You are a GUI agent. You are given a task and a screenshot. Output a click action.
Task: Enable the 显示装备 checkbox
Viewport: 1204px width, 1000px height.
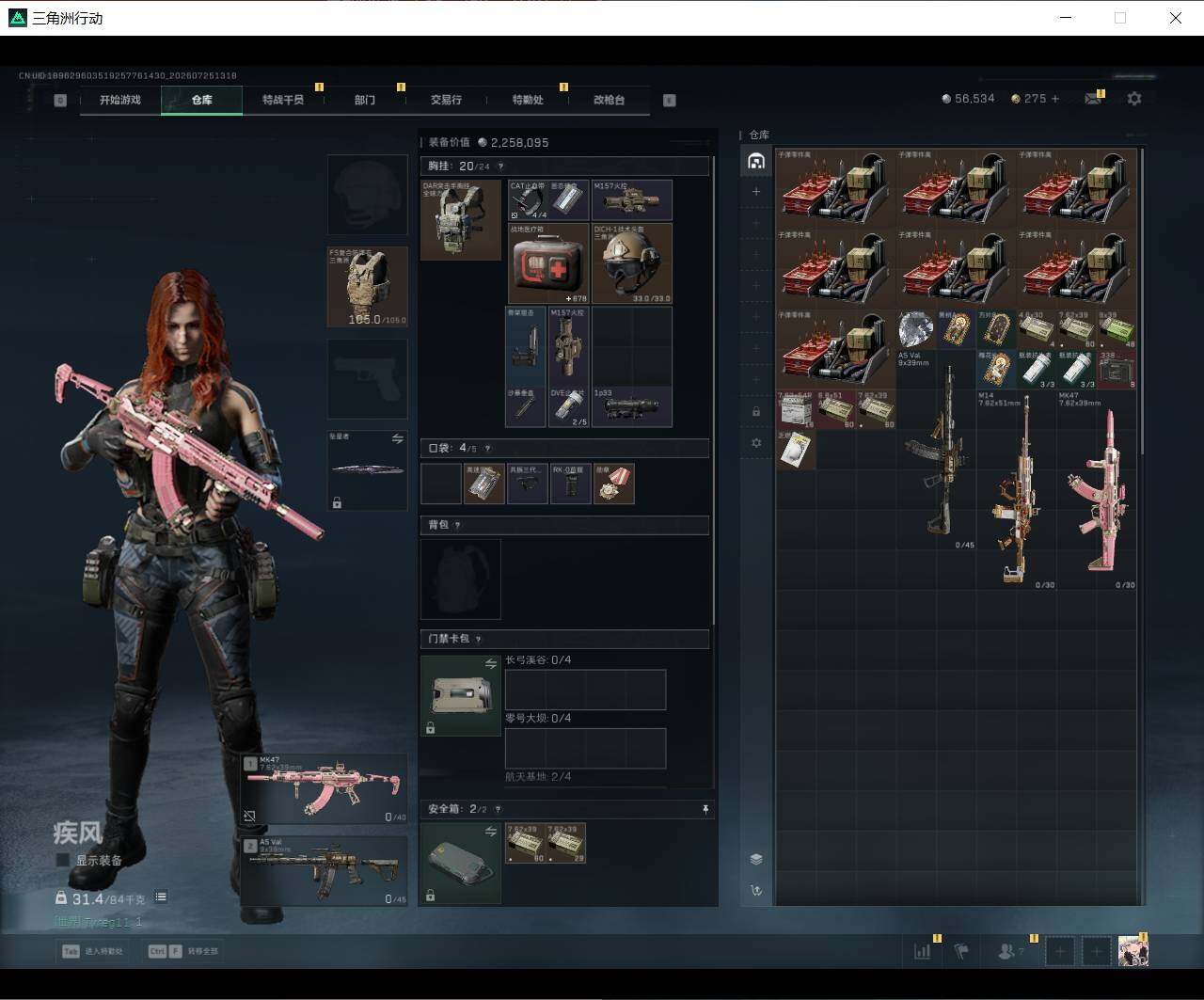point(63,860)
